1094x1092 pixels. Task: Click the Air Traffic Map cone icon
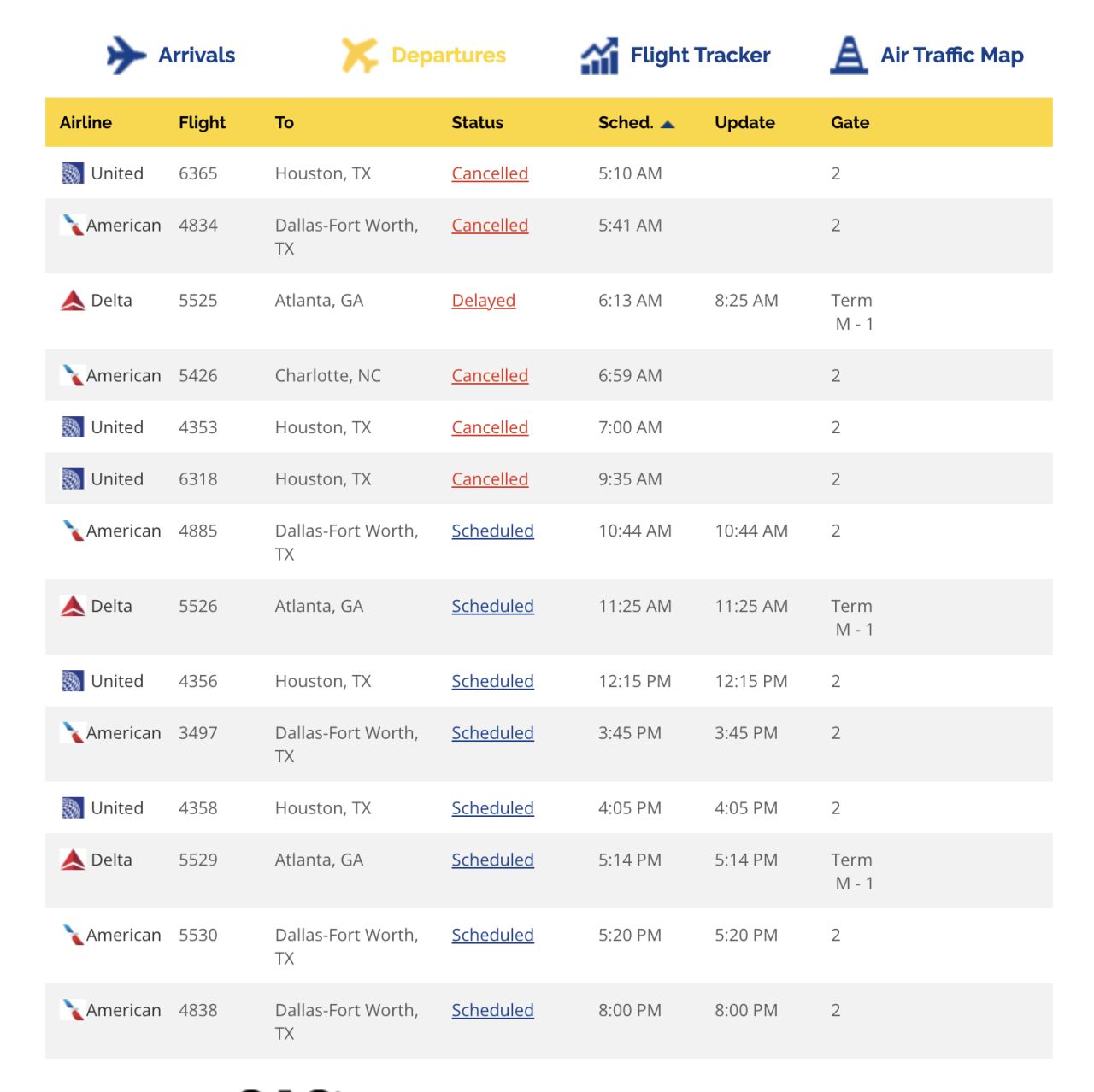[x=849, y=55]
